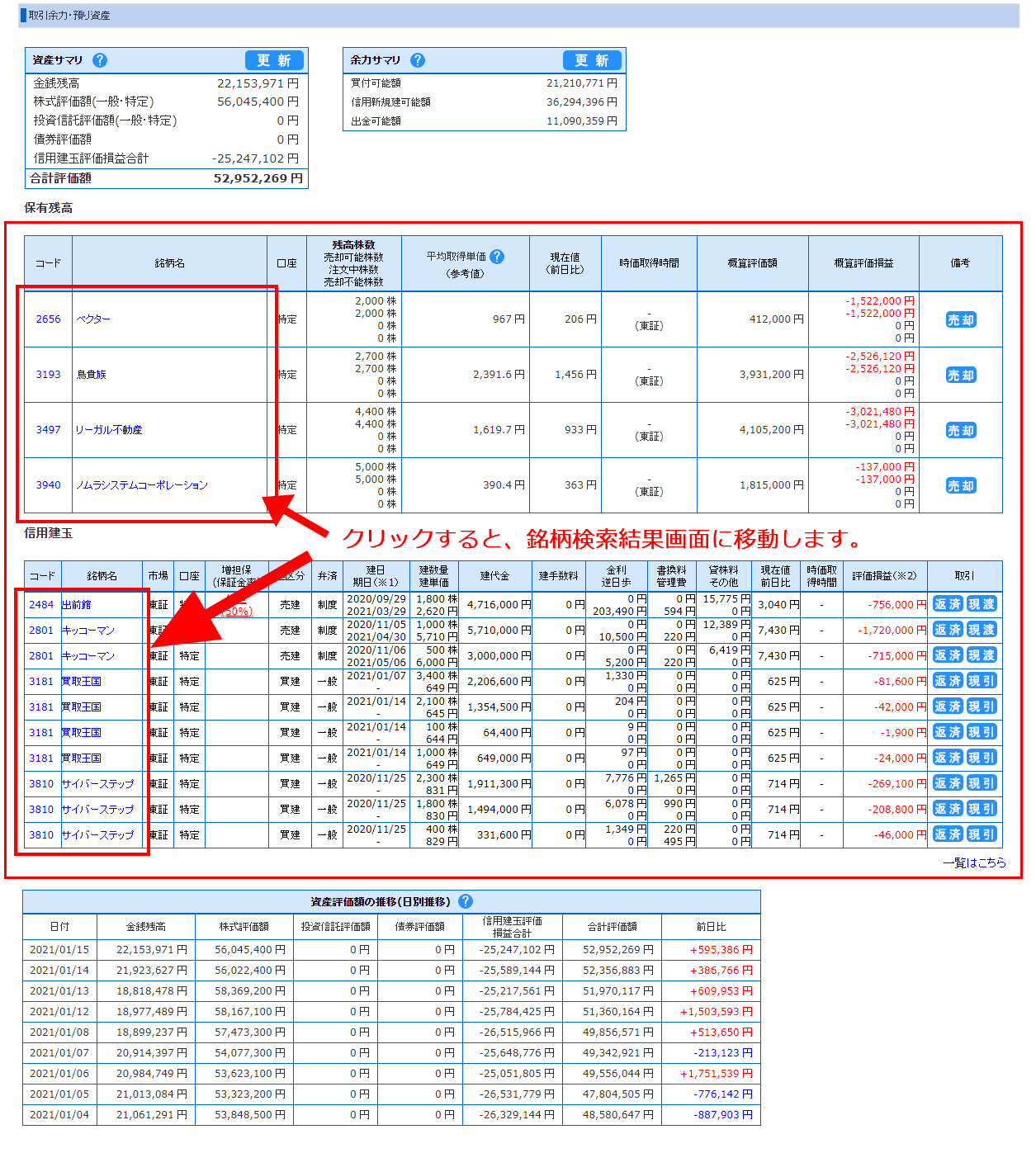This screenshot has width=1036, height=1153.
Task: Select 評価損益 value -1,720,000 円
Action: (892, 631)
